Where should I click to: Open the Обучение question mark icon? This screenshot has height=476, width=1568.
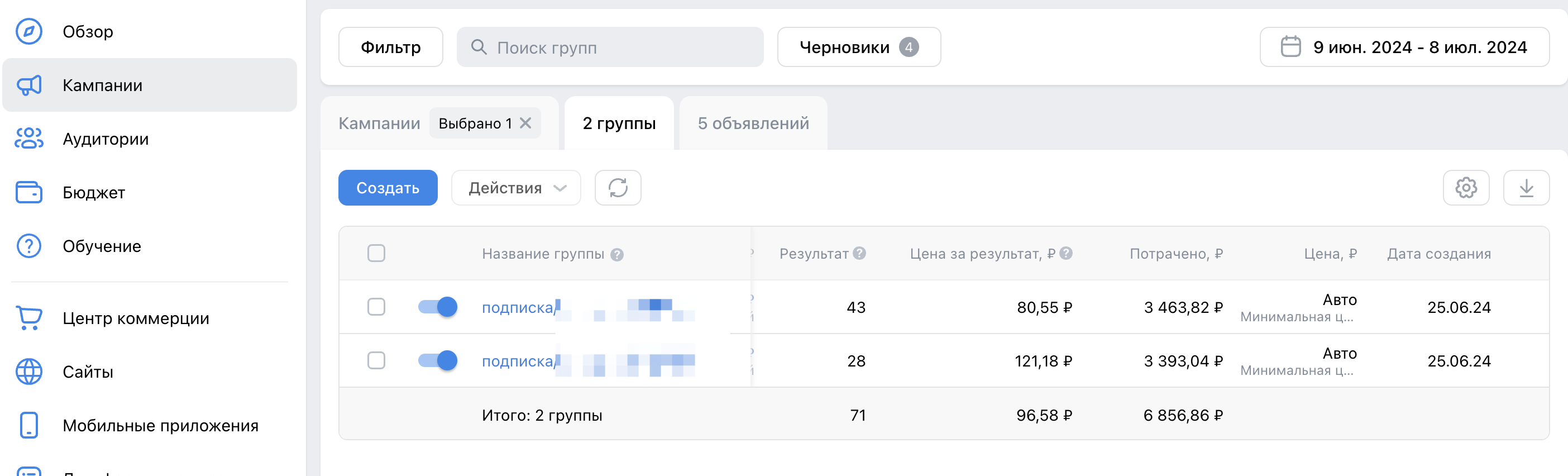(x=28, y=246)
